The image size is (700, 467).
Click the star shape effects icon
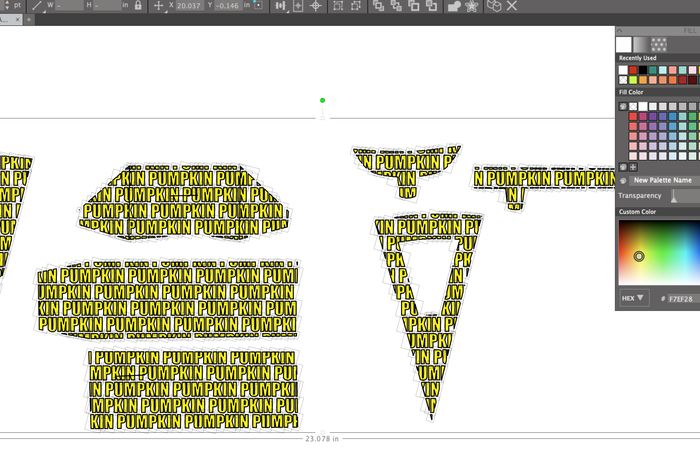click(x=471, y=6)
